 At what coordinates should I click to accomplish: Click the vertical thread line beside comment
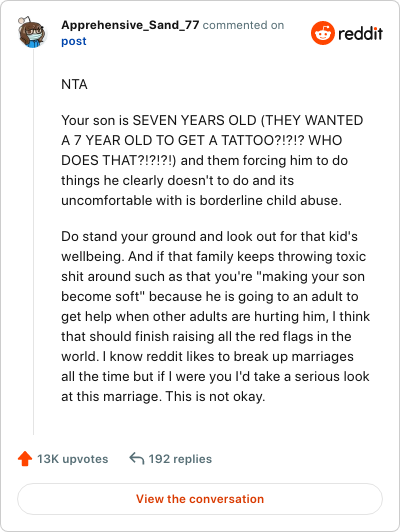tap(33, 243)
